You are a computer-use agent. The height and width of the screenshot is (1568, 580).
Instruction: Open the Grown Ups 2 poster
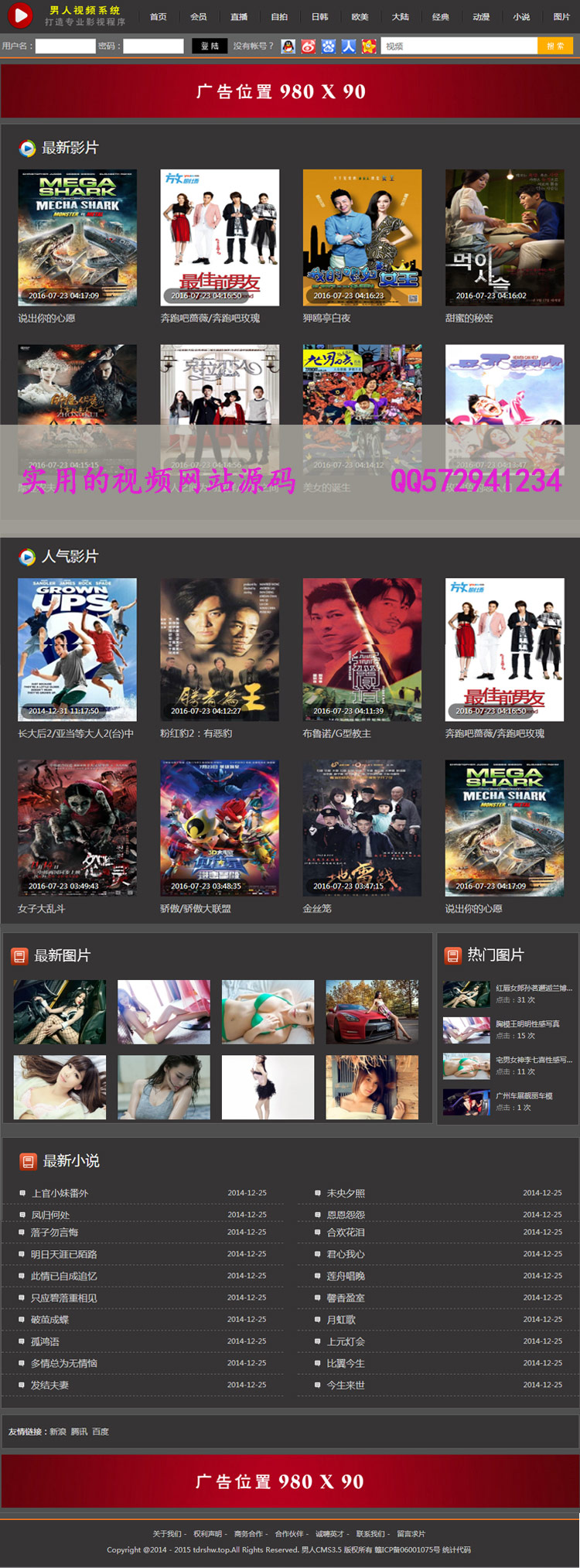pos(77,650)
